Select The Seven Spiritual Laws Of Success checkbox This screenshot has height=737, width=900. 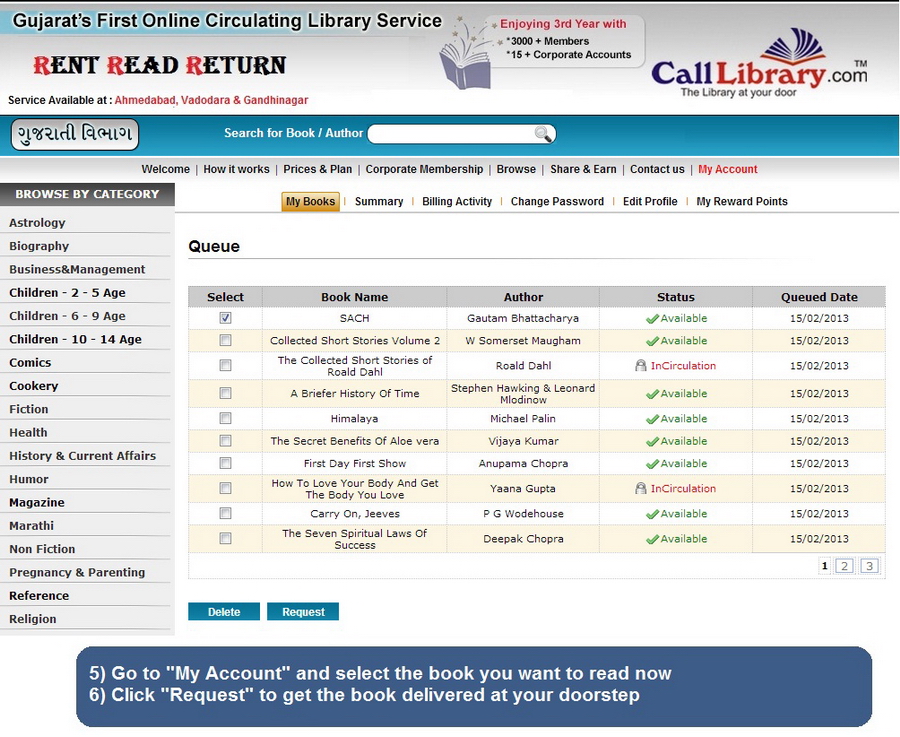pyautogui.click(x=225, y=538)
